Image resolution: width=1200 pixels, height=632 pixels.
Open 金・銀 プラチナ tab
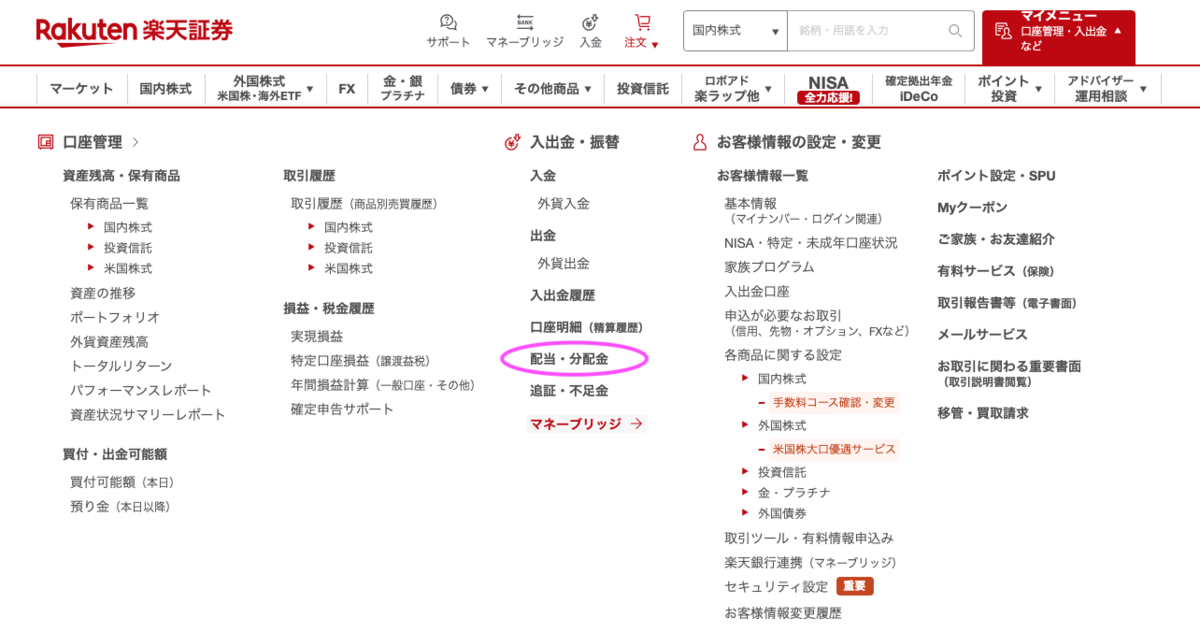pos(403,89)
